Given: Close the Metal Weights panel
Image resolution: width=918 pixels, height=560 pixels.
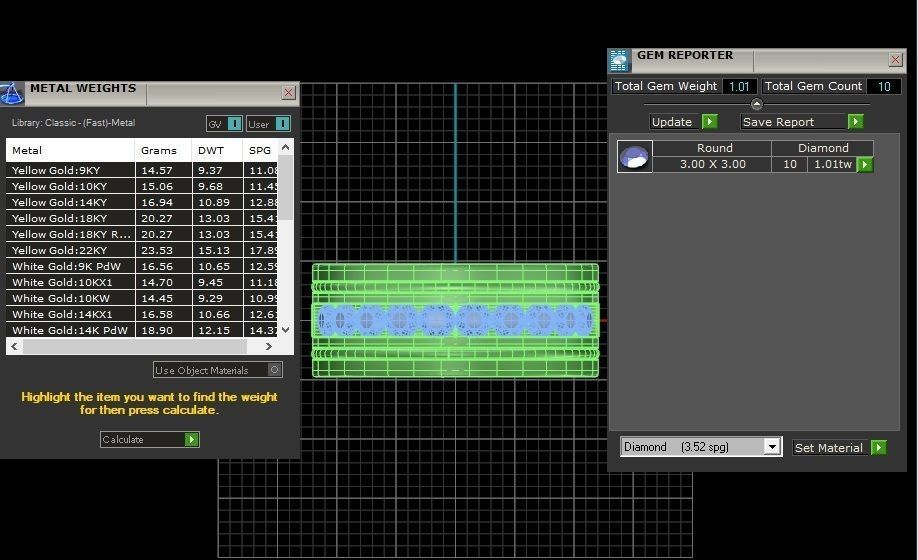Looking at the screenshot, I should (289, 92).
